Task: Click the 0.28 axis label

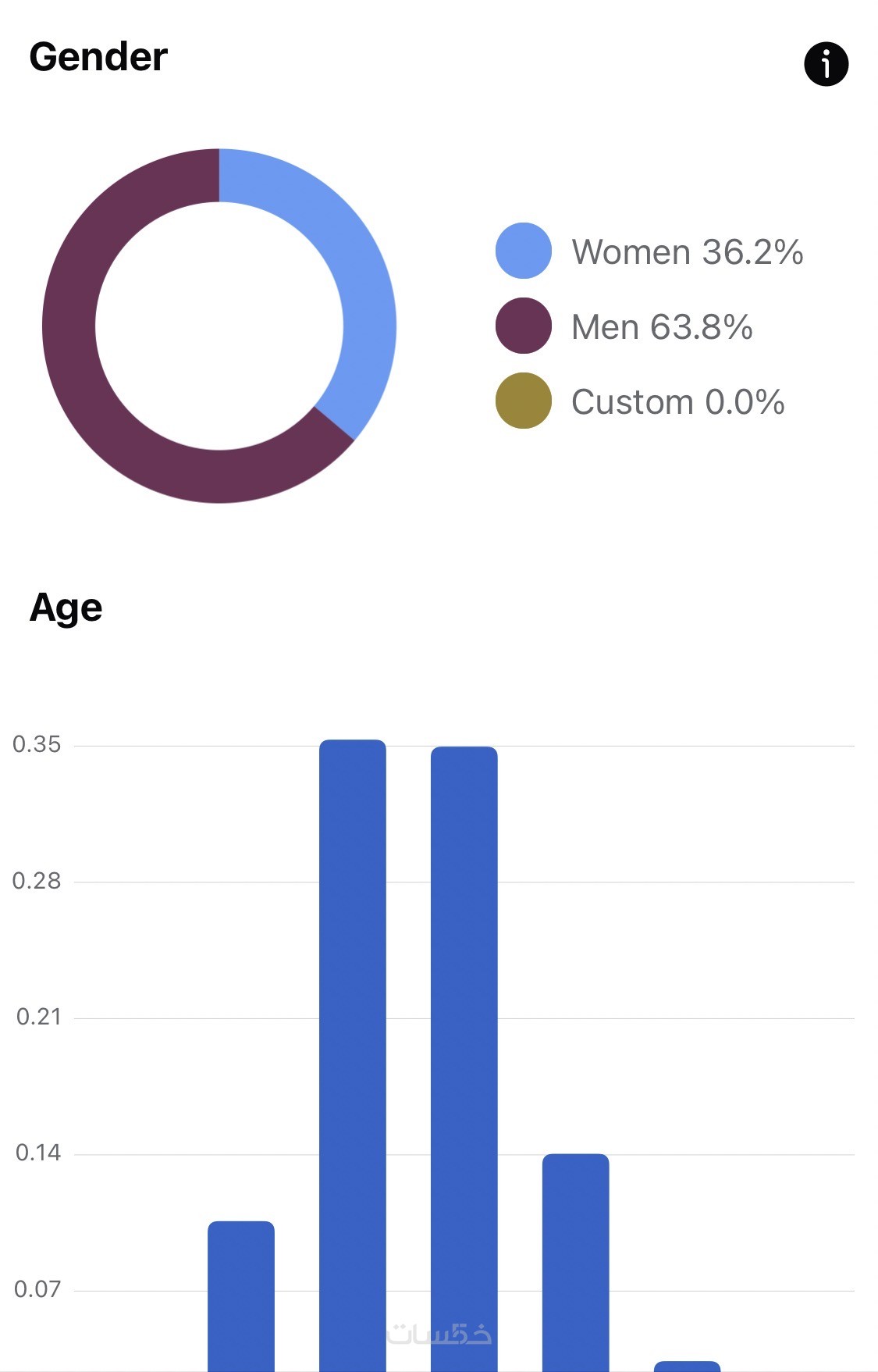Action: 37,881
